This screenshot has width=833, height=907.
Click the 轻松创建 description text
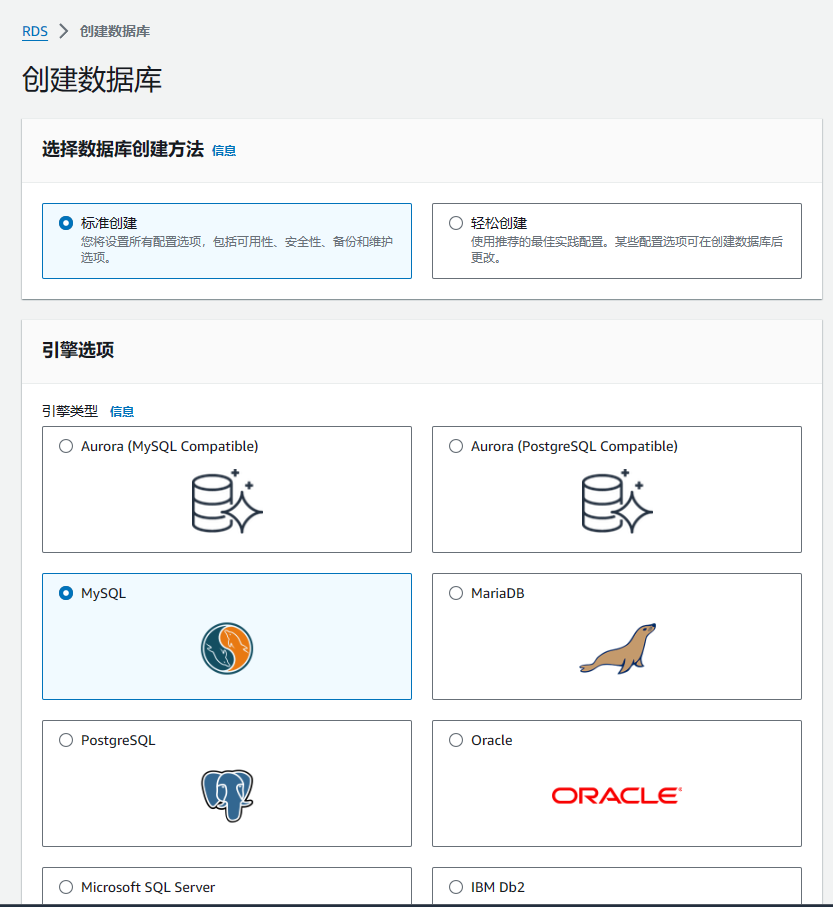coord(626,249)
